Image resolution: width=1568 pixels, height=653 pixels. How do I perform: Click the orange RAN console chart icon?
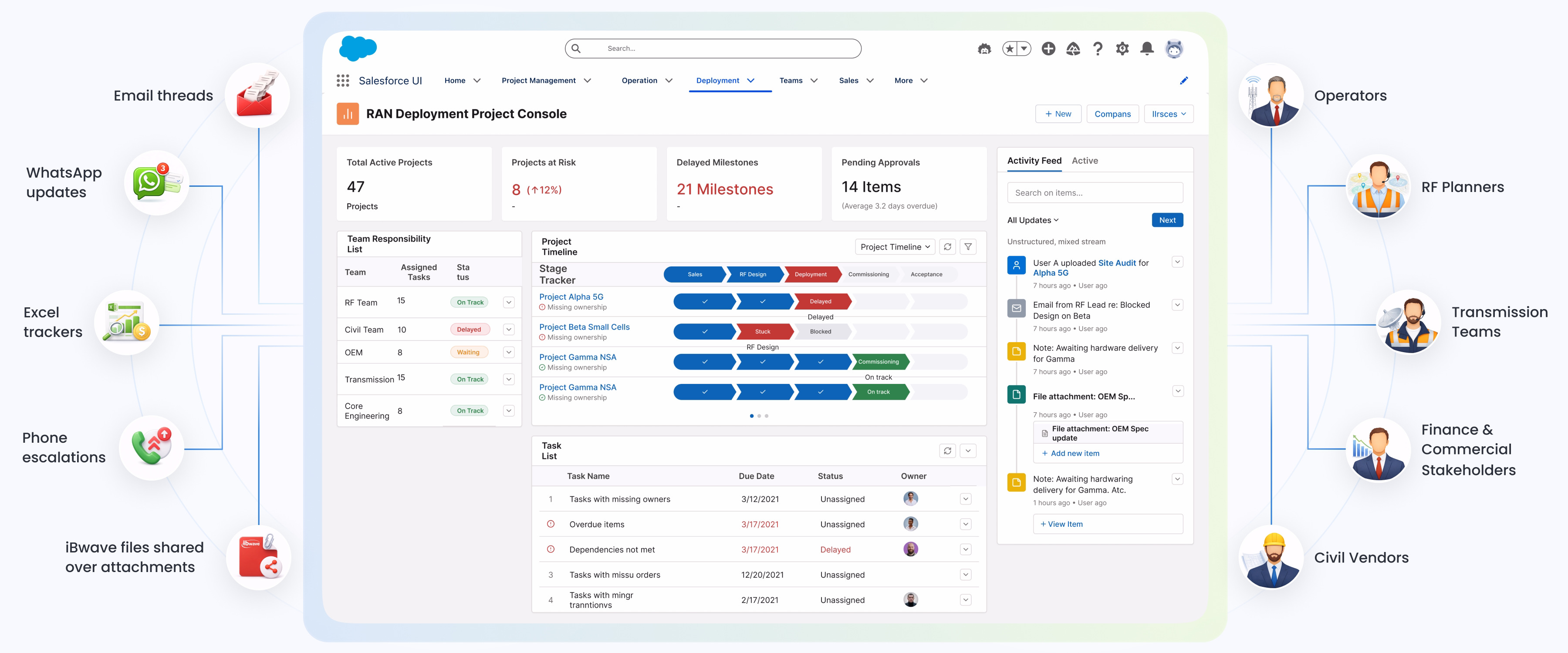click(x=348, y=114)
